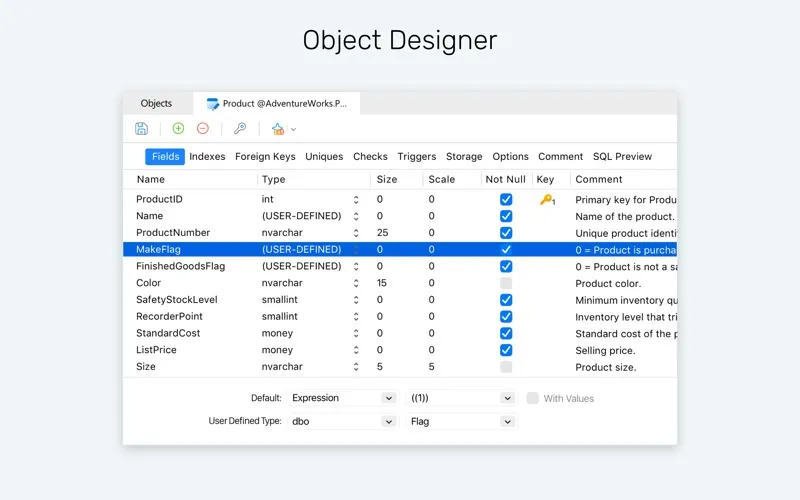Select the RecorderPoint field name
This screenshot has width=800, height=500.
tap(169, 317)
